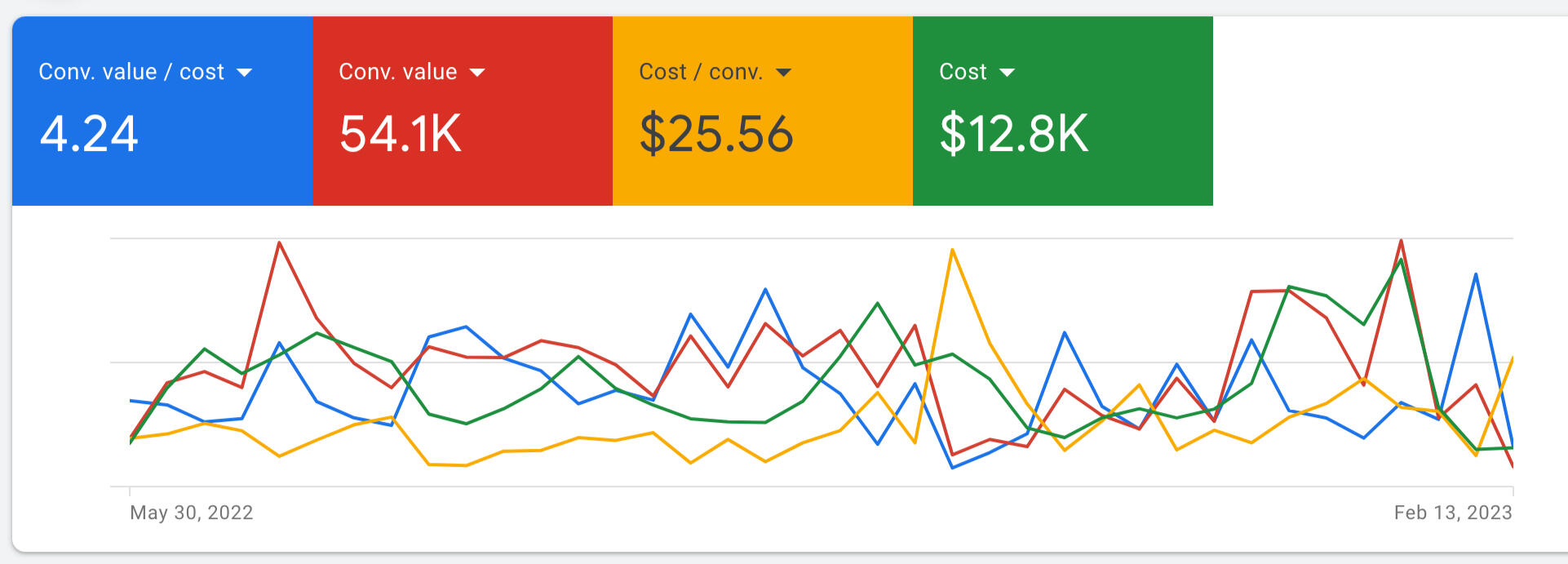Viewport: 1568px width, 564px height.
Task: Click the chart's left axis tick mark
Action: (129, 491)
